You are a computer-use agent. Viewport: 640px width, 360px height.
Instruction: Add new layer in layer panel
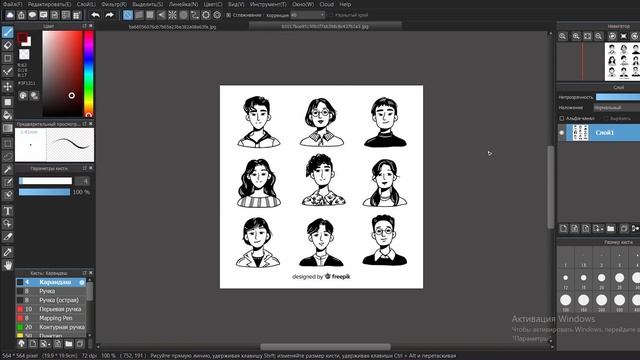click(x=563, y=229)
